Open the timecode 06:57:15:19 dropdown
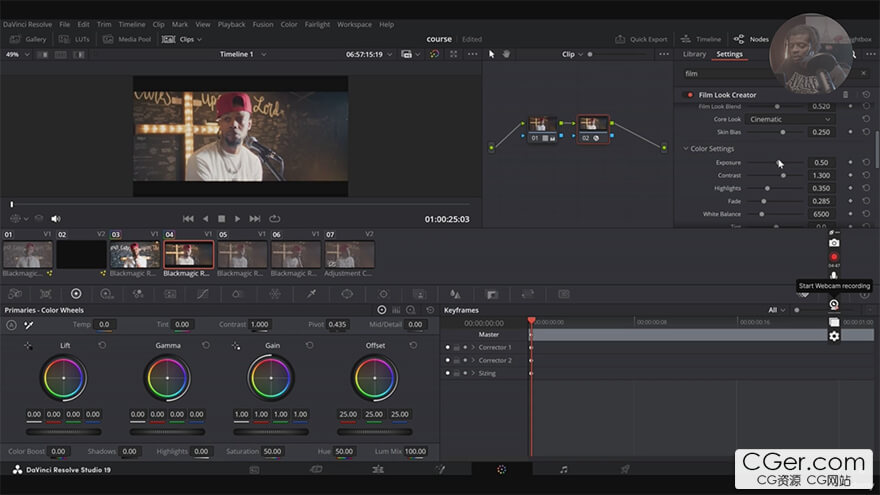Image resolution: width=880 pixels, height=495 pixels. click(x=369, y=54)
